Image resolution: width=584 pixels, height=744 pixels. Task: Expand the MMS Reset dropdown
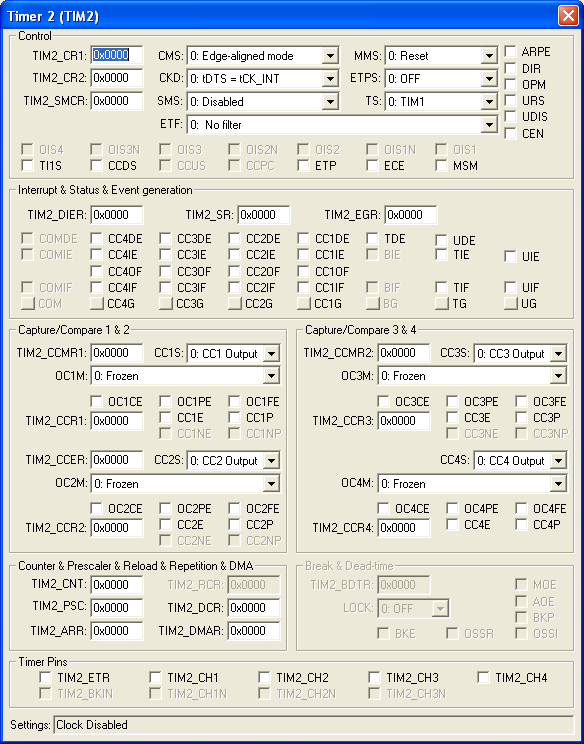[x=441, y=56]
